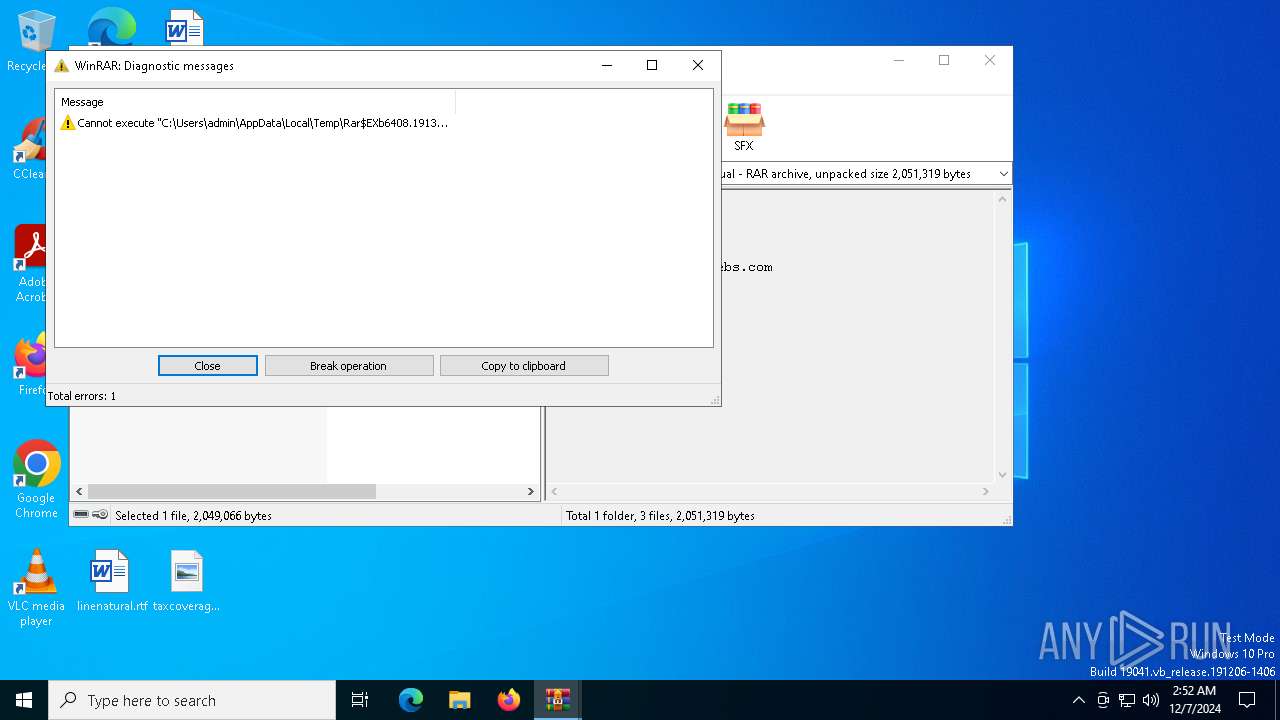Click the drive icon in WinRAR status bar
The width and height of the screenshot is (1280, 720).
(81, 515)
